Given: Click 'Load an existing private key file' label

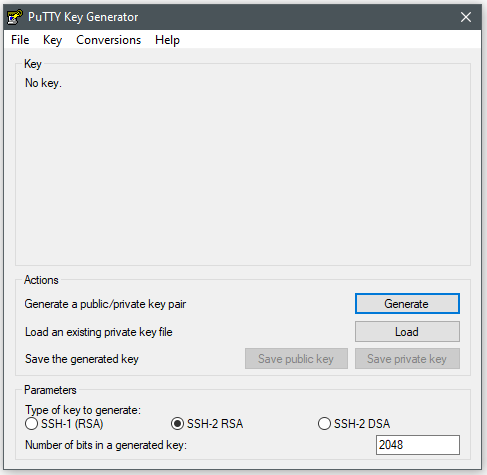Looking at the screenshot, I should pos(99,332).
